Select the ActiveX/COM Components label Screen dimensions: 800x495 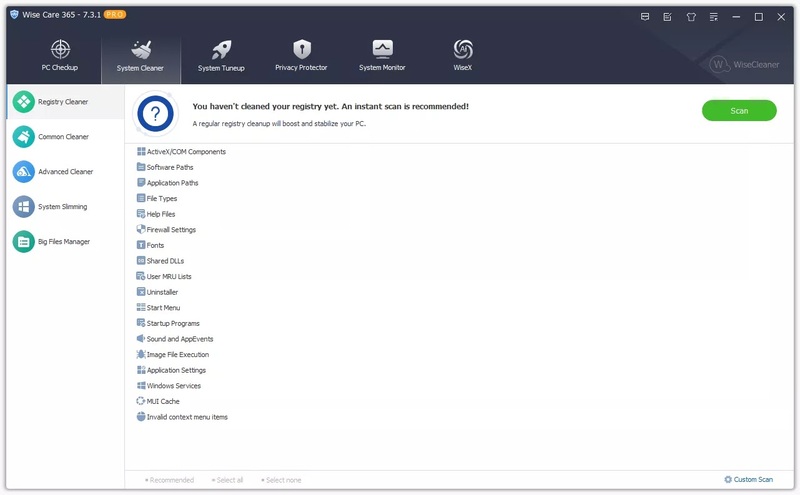pyautogui.click(x=186, y=152)
